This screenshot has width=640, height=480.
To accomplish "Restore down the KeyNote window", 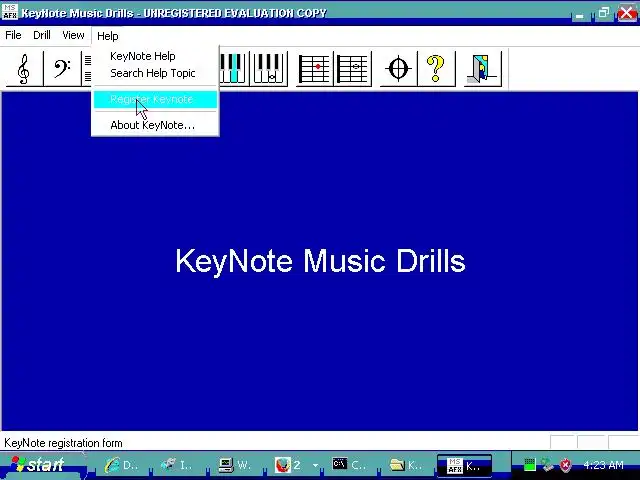I will pos(603,13).
